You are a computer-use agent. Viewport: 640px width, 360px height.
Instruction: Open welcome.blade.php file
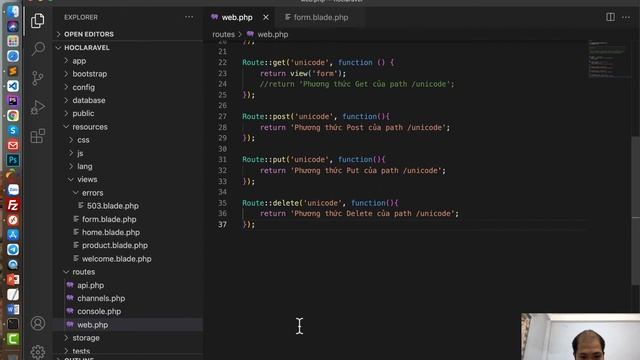pyautogui.click(x=127, y=259)
